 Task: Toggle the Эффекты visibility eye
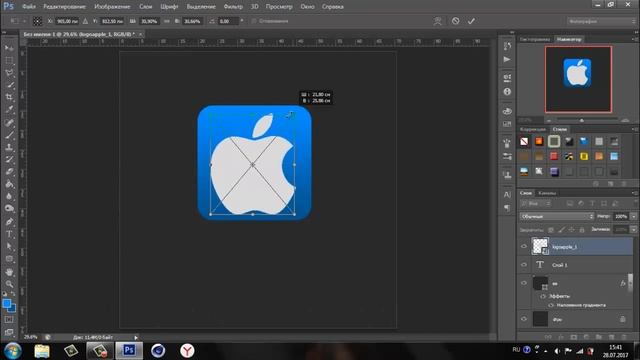(543, 296)
